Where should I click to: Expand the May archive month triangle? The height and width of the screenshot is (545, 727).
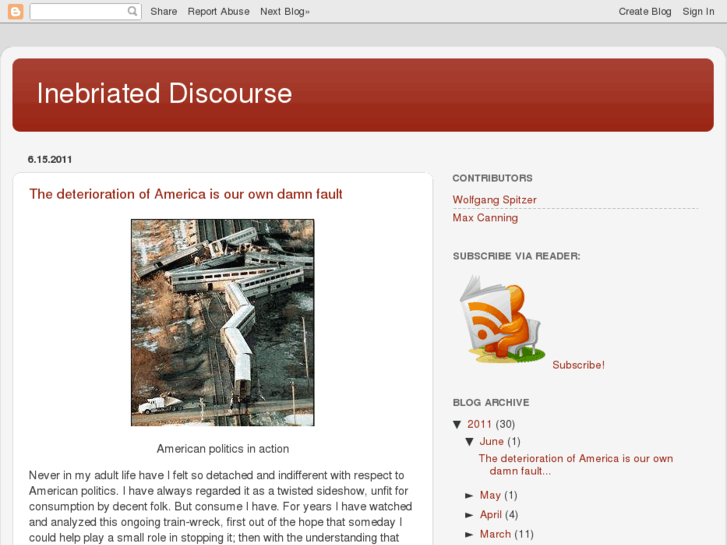[469, 496]
